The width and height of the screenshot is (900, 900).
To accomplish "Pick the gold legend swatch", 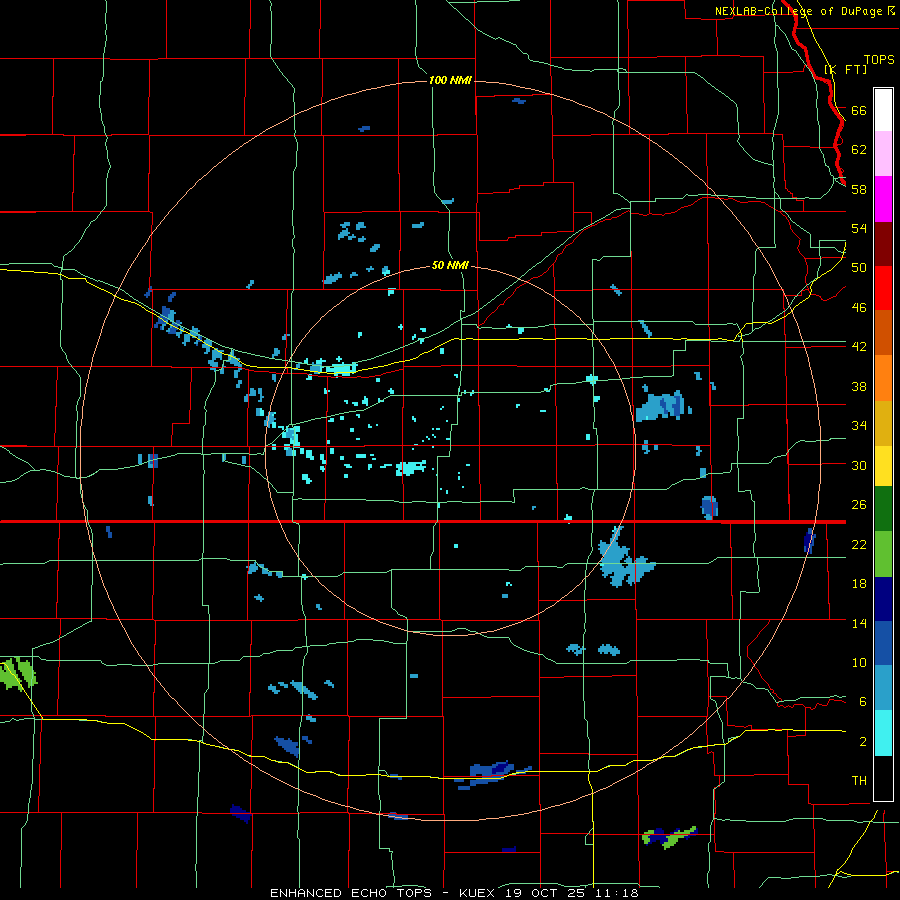I will [883, 423].
